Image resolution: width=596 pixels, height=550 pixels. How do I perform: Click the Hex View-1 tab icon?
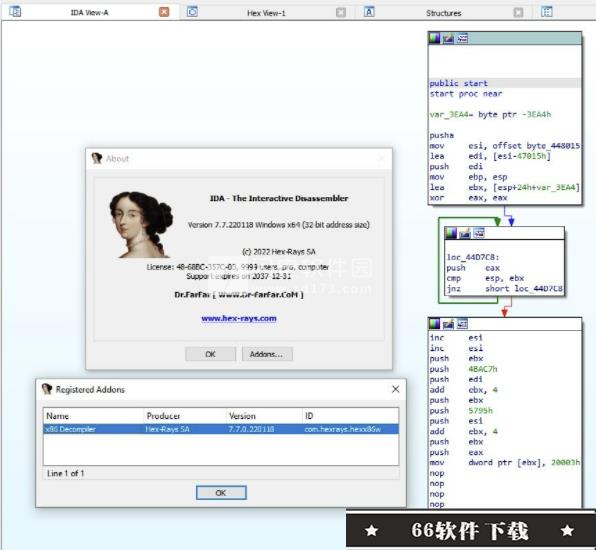[x=192, y=12]
